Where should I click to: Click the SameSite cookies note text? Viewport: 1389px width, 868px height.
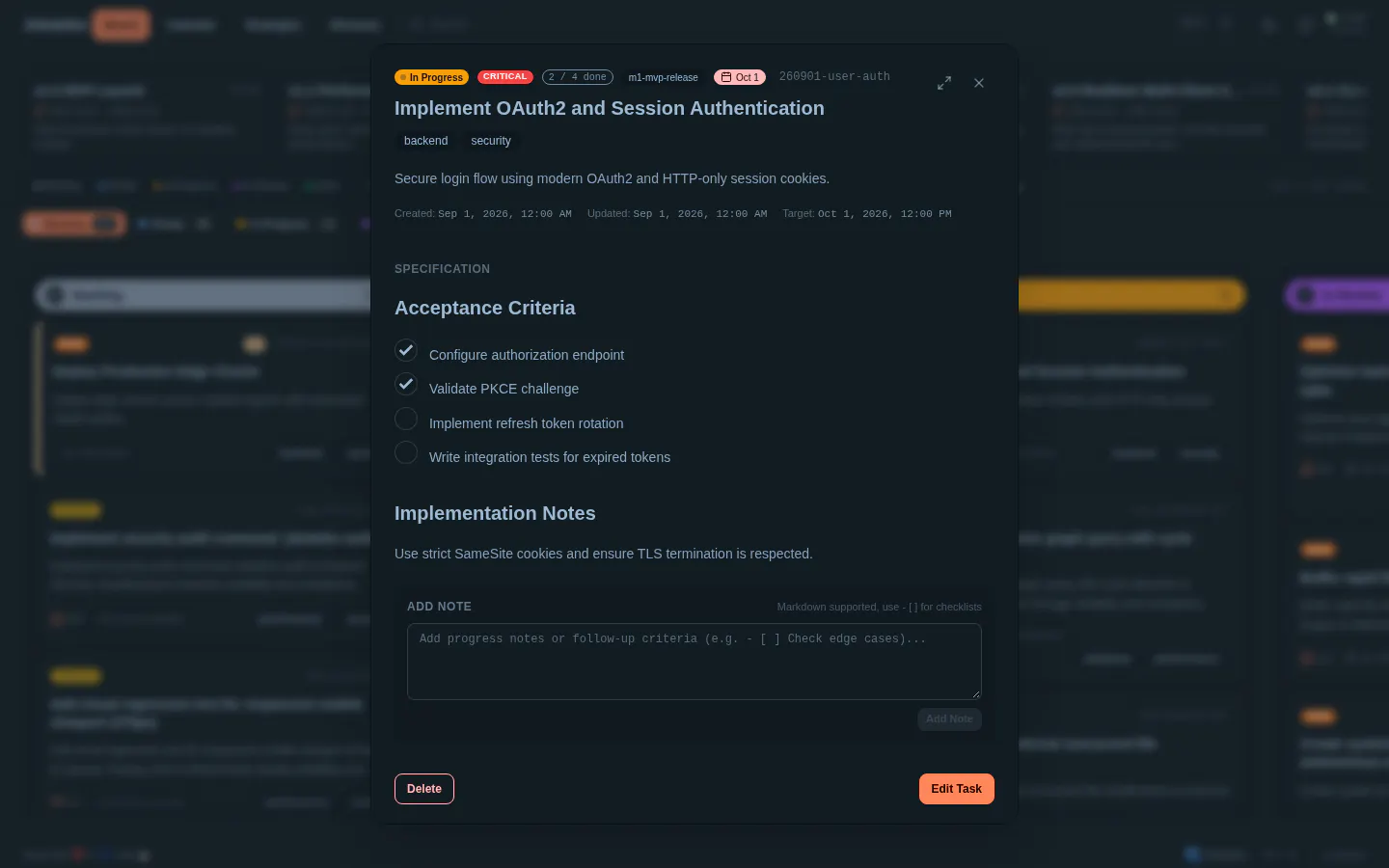click(604, 554)
